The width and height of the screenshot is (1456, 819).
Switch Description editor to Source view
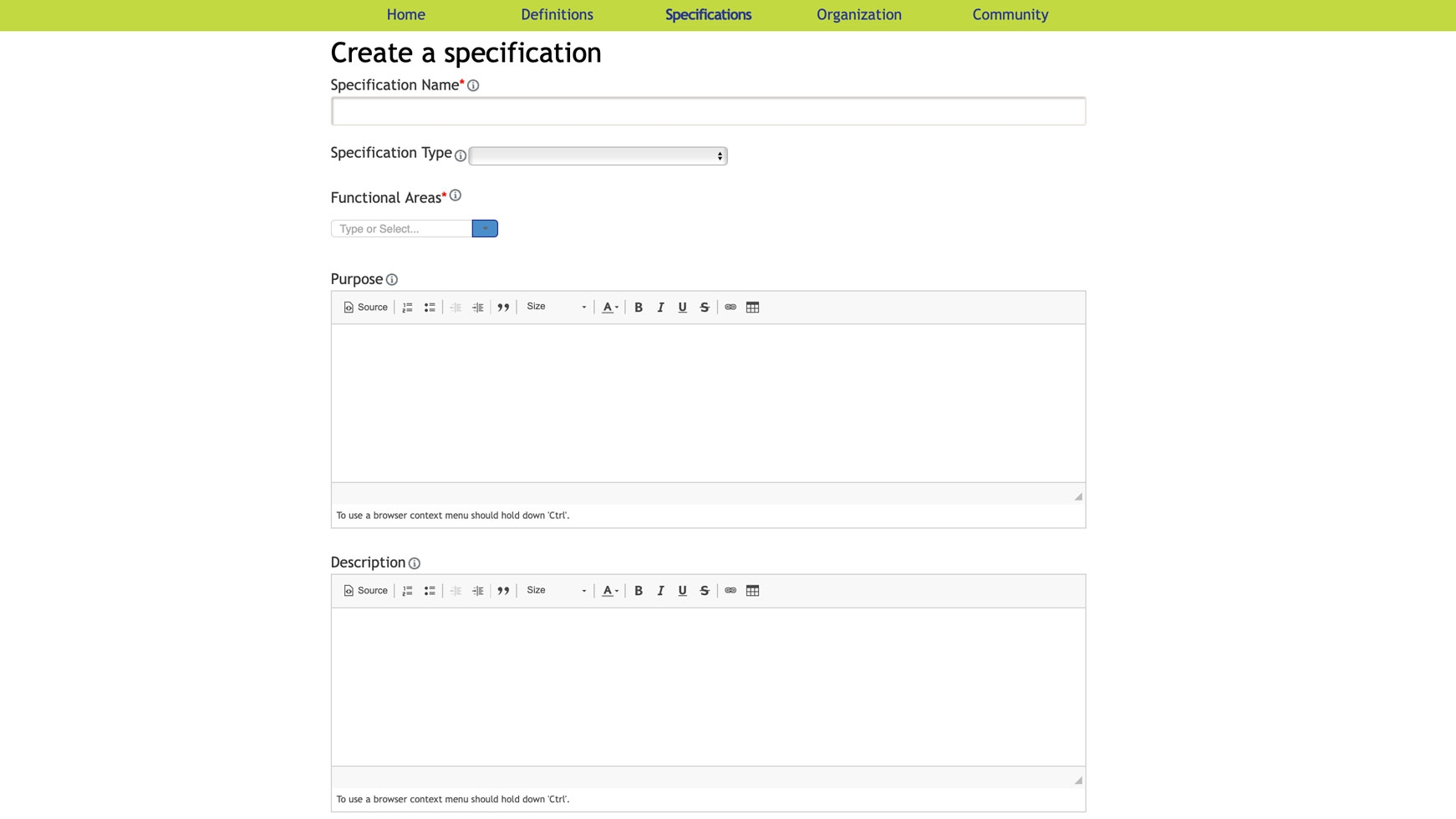click(x=365, y=591)
